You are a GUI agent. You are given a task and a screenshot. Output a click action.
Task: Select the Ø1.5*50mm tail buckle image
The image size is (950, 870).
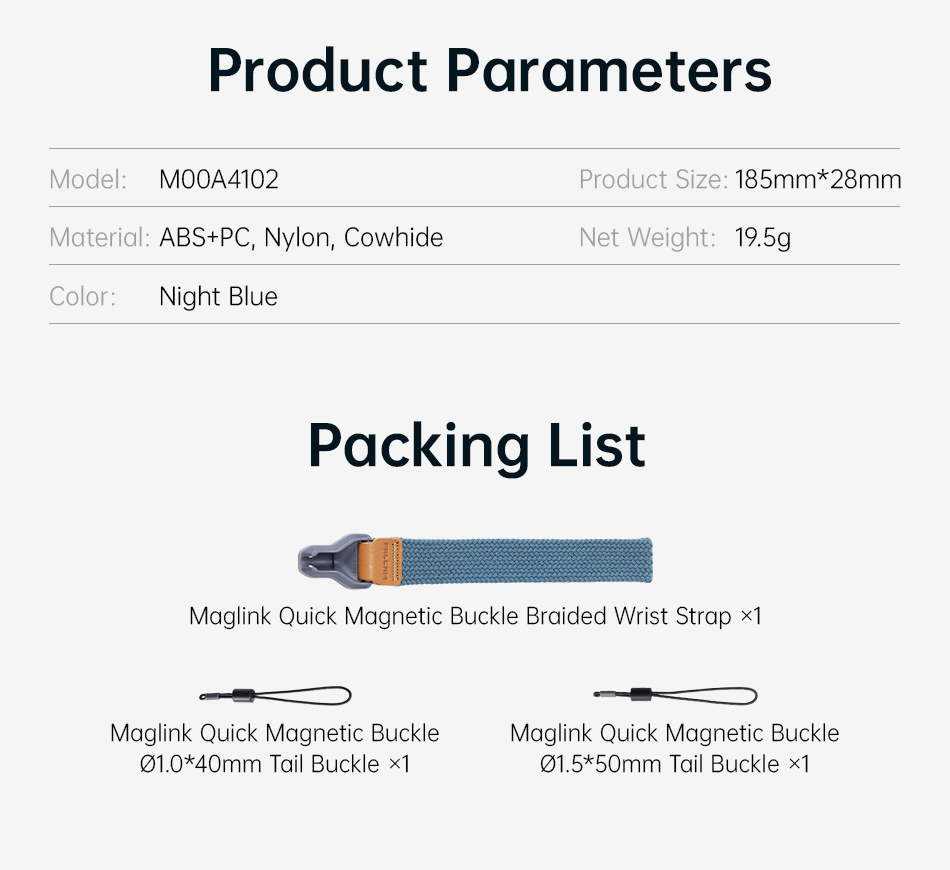click(x=675, y=695)
